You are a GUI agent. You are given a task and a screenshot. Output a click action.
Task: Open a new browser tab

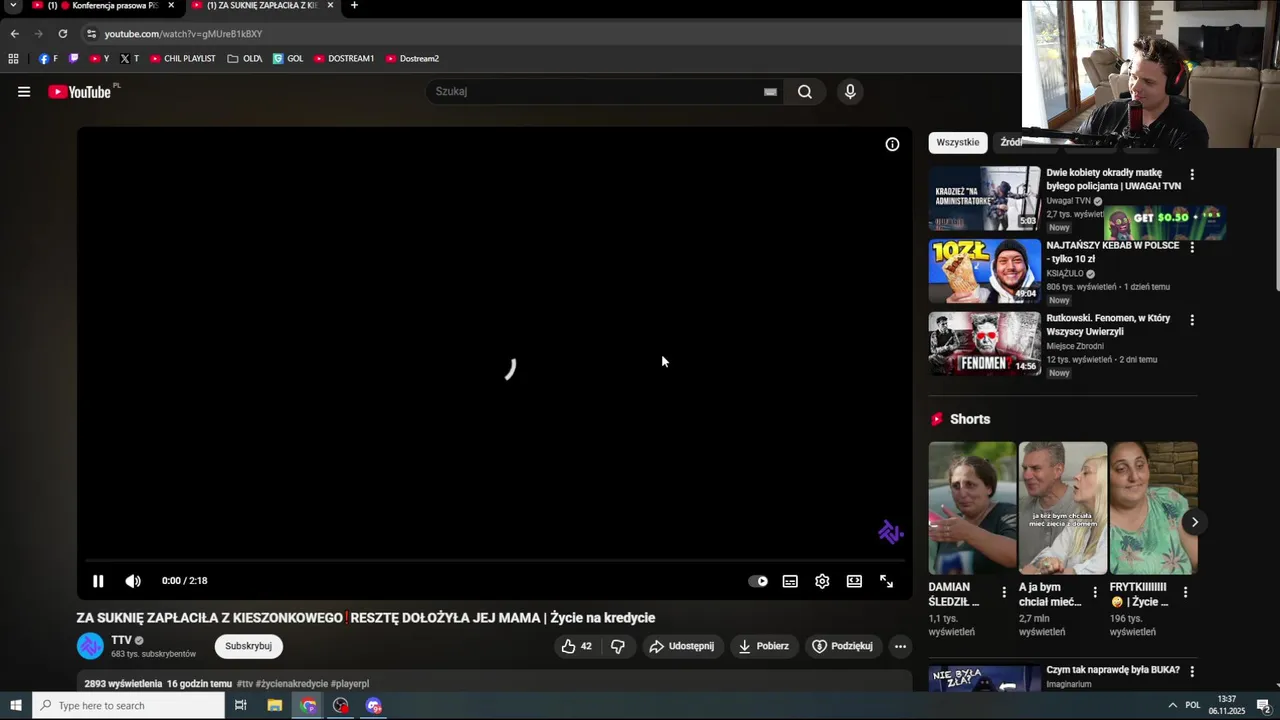[x=354, y=6]
